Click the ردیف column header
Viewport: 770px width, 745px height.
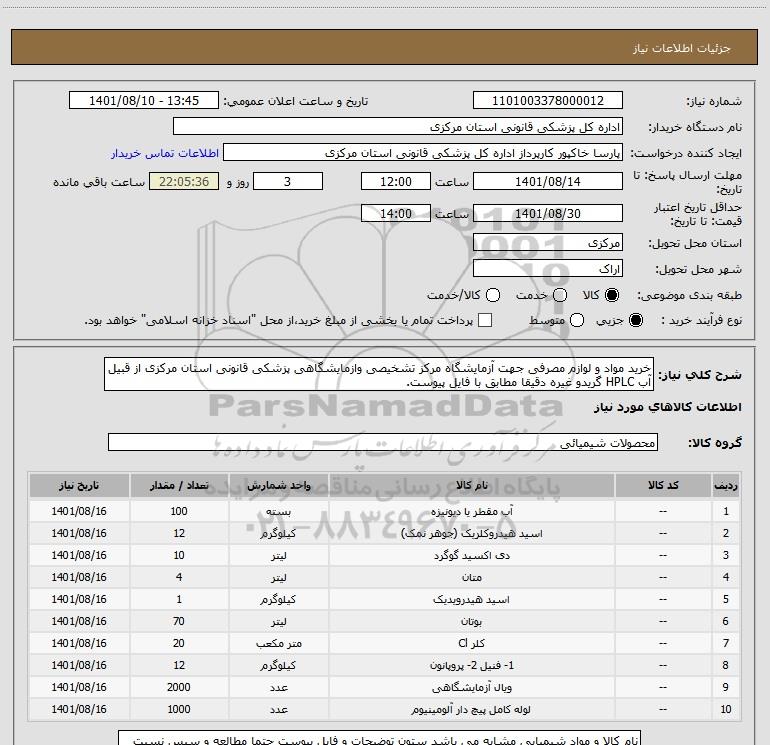click(x=726, y=485)
